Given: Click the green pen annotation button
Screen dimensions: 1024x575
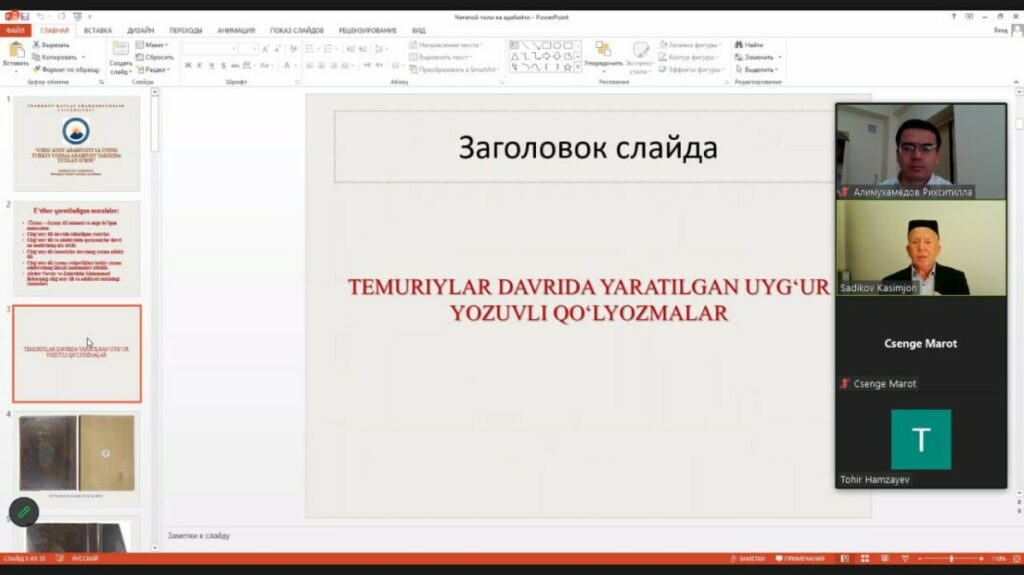Looking at the screenshot, I should click(24, 512).
